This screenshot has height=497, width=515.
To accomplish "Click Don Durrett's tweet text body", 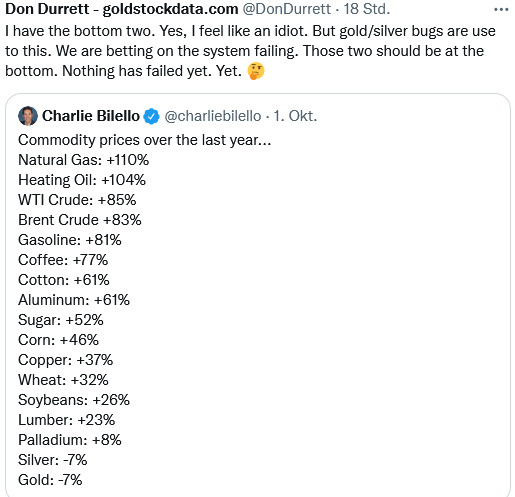I will click(x=250, y=51).
